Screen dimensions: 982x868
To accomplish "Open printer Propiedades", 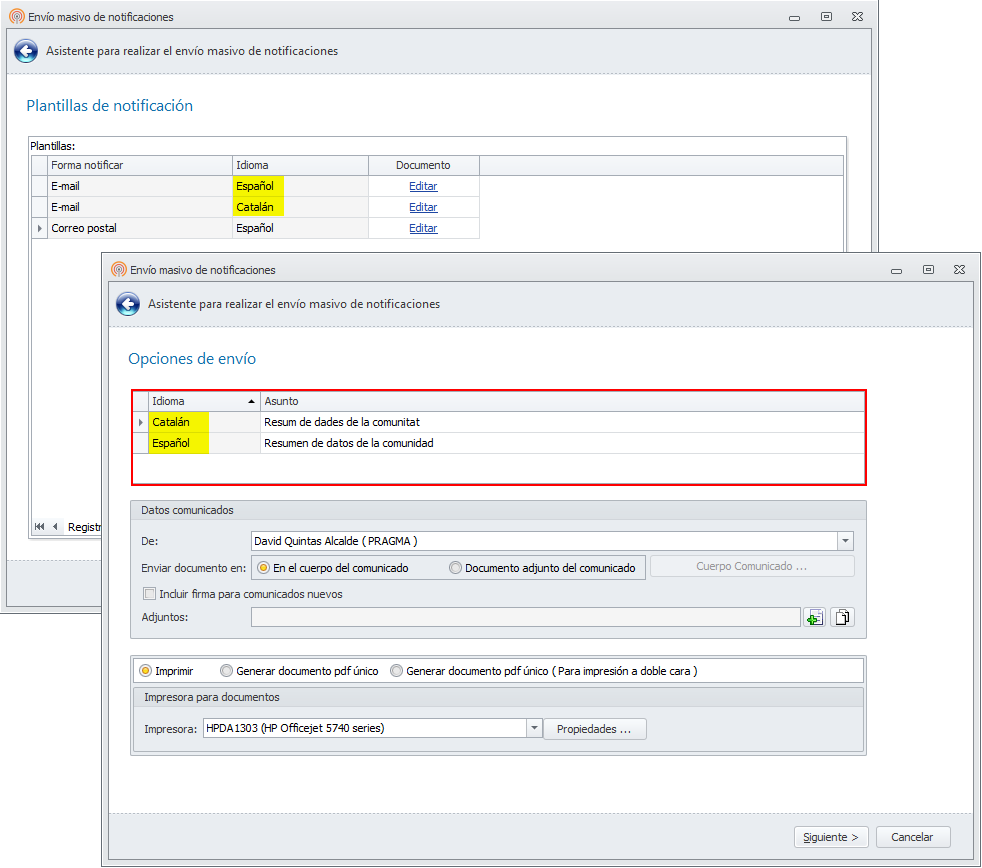I will pos(594,729).
